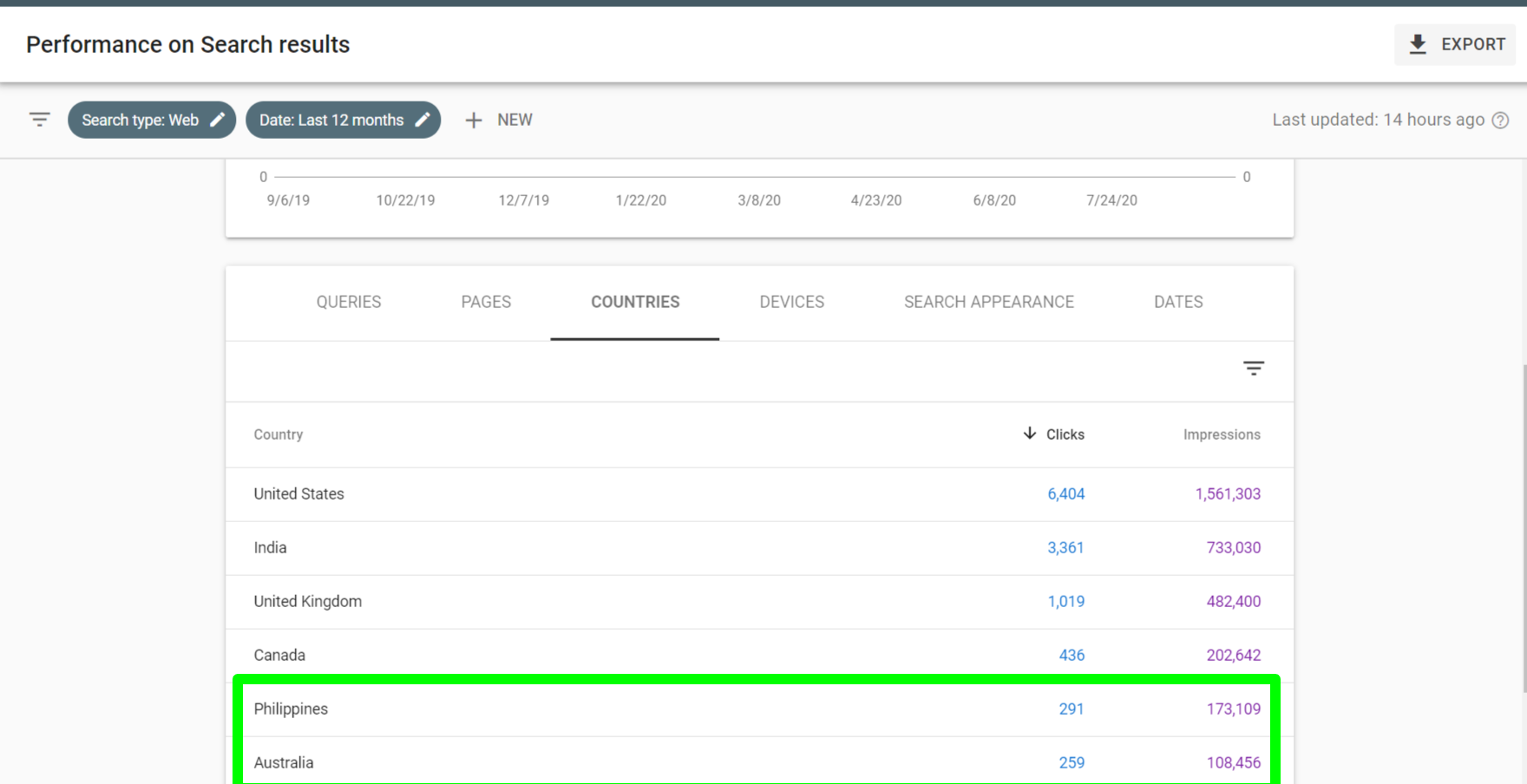
Task: Open the SEARCH APPEARANCE tab
Action: point(989,302)
